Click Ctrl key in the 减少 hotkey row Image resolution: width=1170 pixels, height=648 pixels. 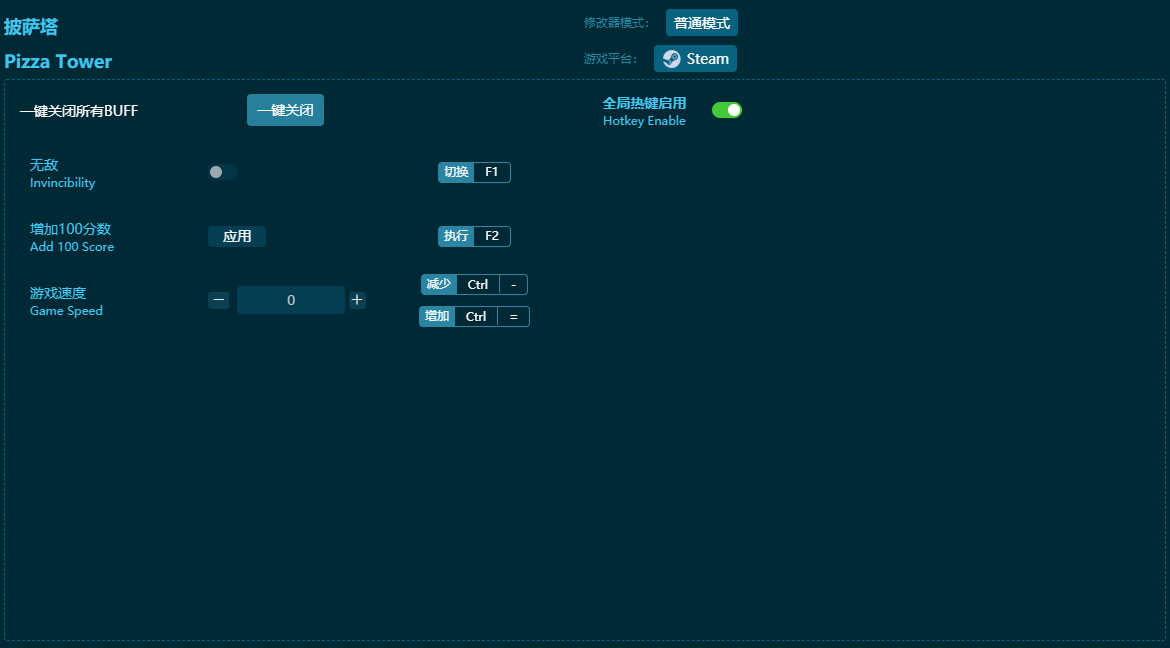tap(477, 285)
